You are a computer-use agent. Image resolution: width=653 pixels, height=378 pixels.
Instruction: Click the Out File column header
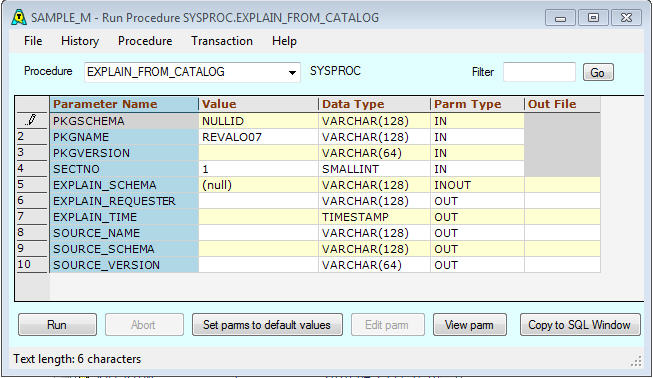click(562, 104)
